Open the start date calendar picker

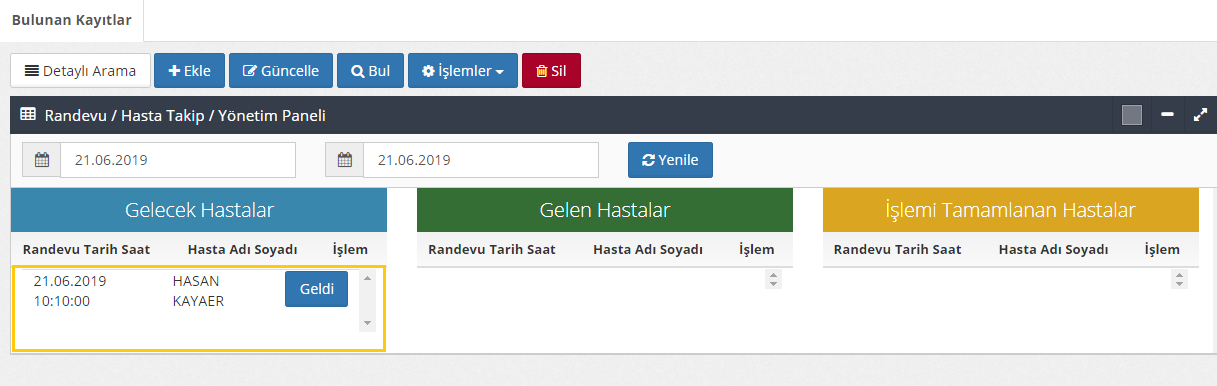[42, 160]
